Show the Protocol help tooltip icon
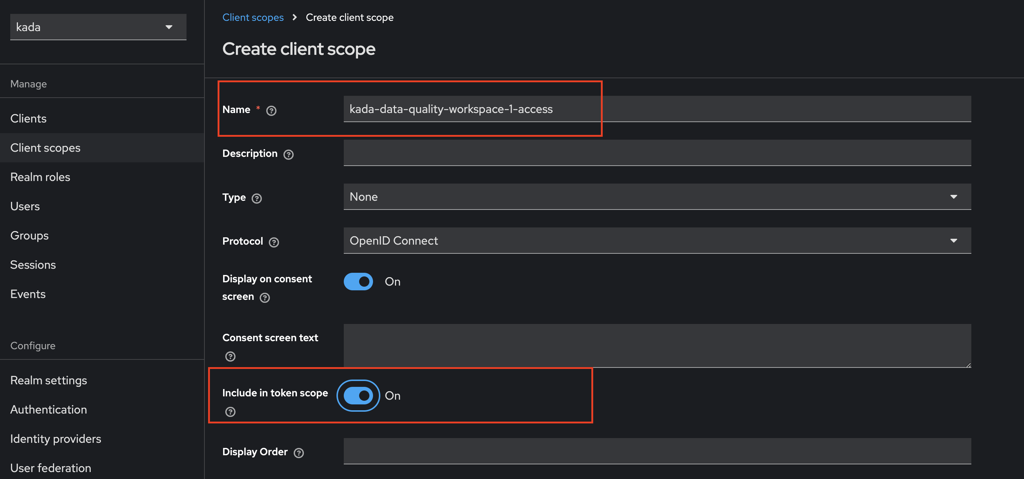 coord(274,242)
